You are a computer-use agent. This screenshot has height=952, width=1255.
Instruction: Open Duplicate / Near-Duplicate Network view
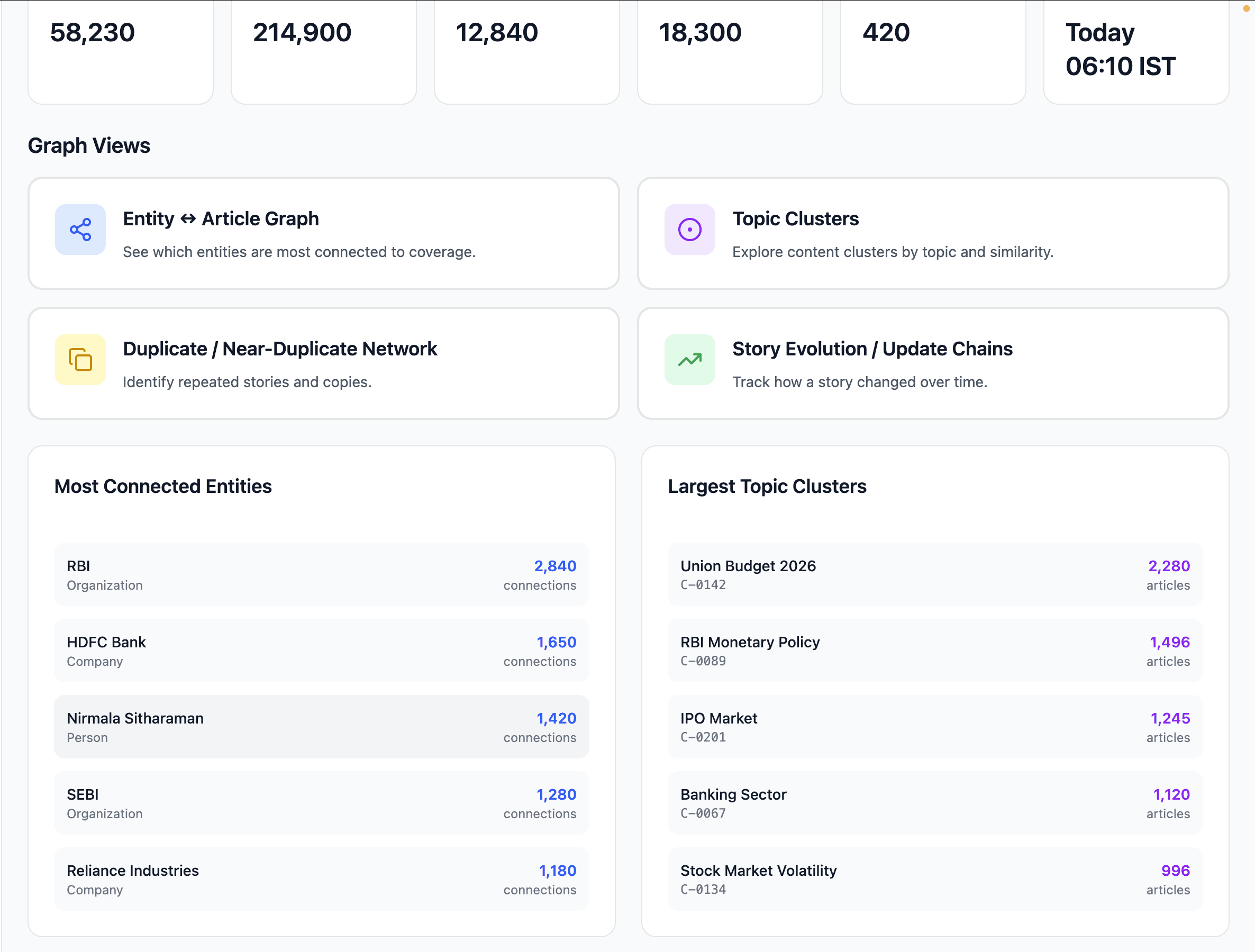323,363
